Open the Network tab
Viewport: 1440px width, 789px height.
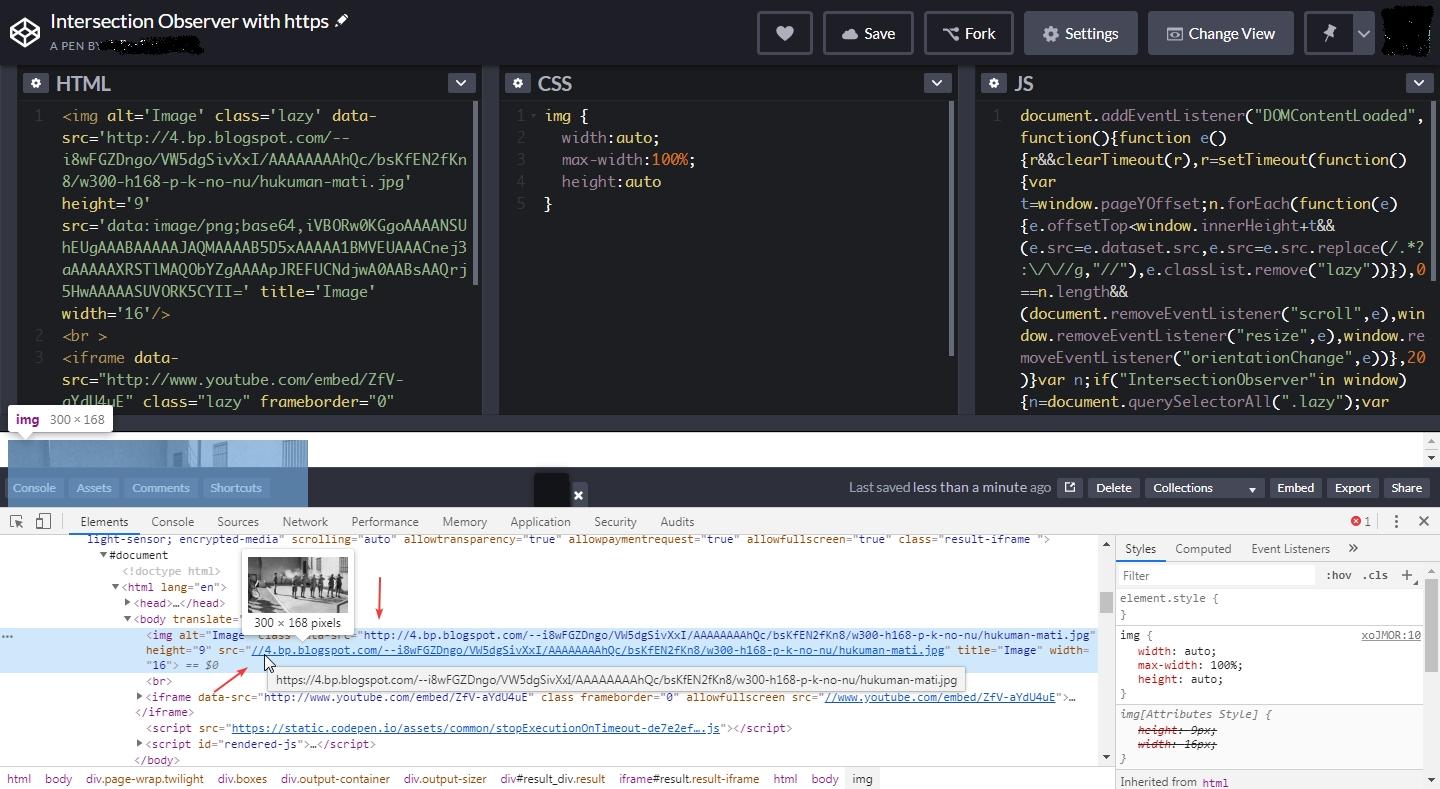click(x=305, y=522)
